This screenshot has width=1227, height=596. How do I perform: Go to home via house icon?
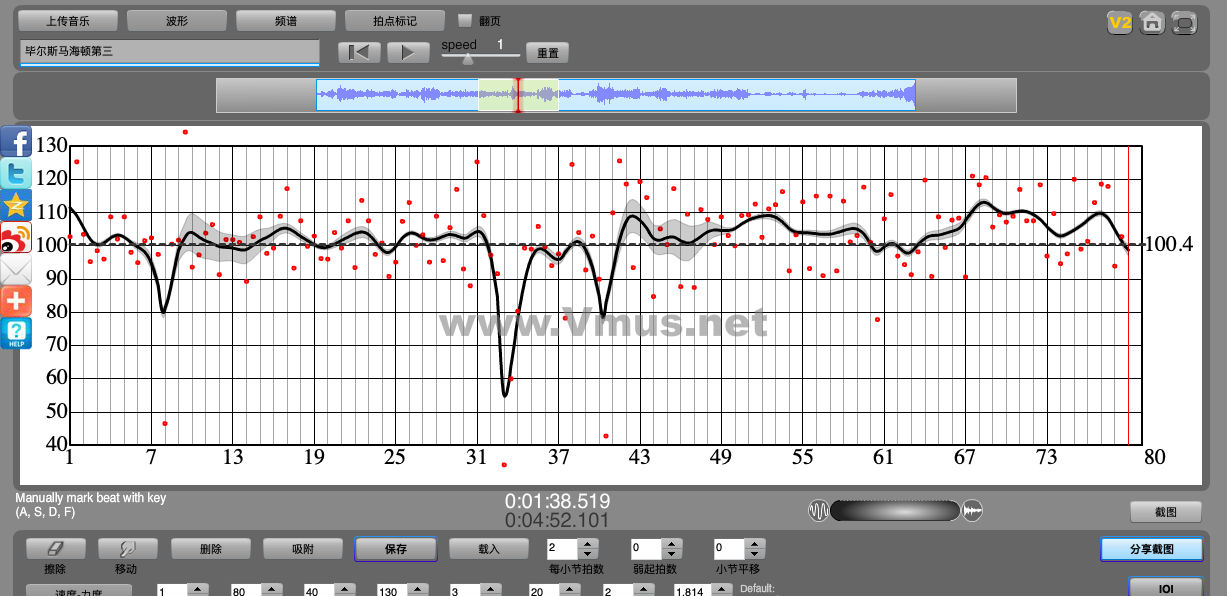click(1152, 22)
